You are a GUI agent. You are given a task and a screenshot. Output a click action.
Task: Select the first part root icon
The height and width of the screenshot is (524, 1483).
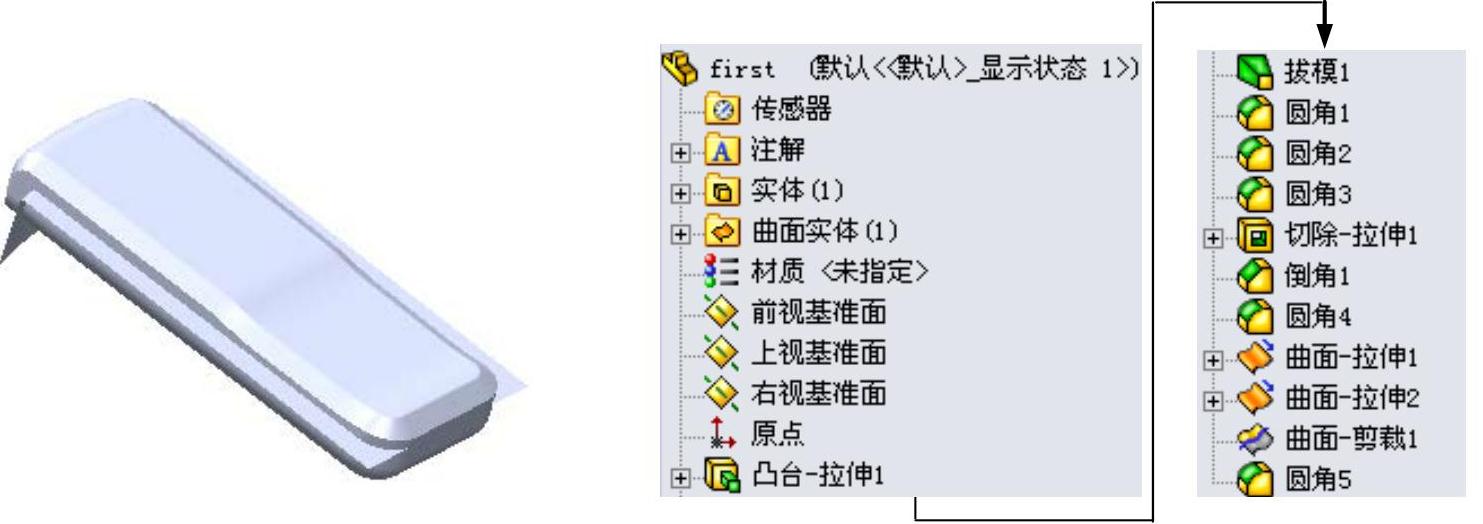point(679,71)
